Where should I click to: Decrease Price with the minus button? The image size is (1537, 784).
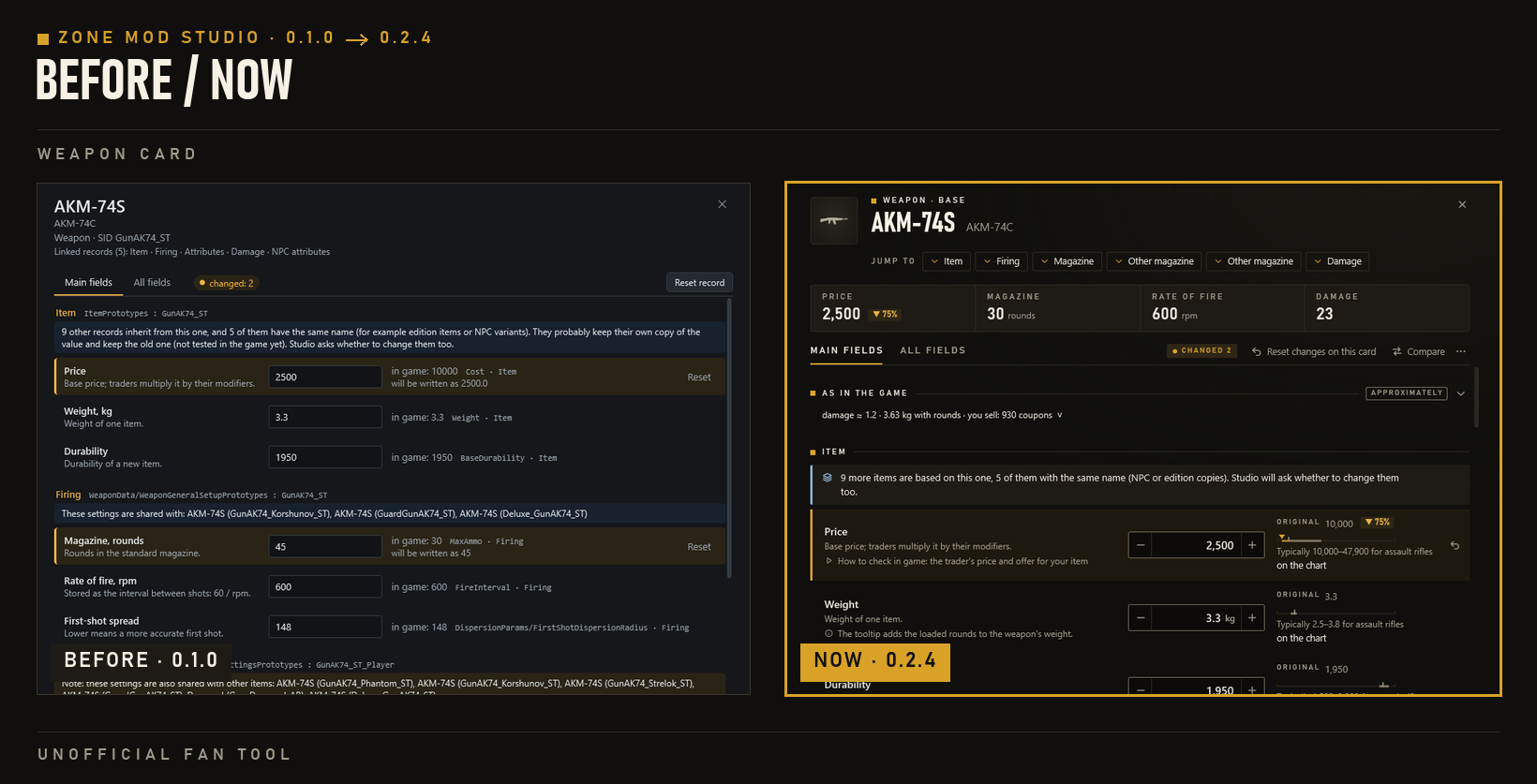[x=1141, y=545]
